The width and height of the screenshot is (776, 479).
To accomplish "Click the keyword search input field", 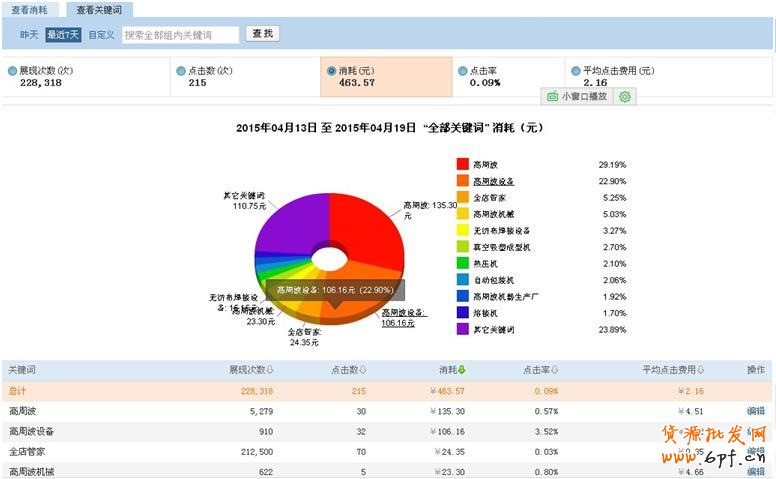I will tap(181, 35).
